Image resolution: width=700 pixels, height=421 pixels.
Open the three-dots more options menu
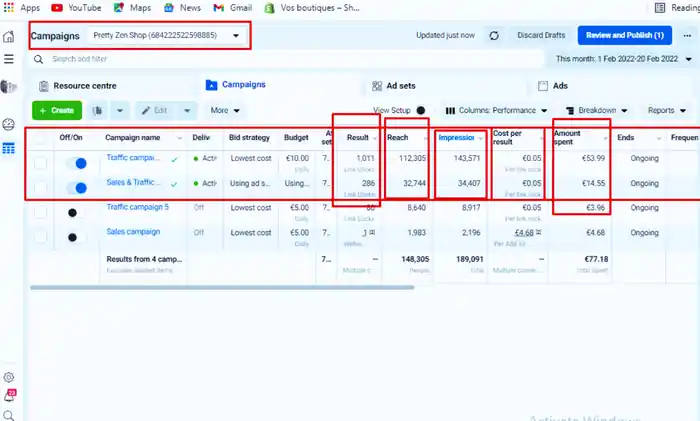[687, 35]
